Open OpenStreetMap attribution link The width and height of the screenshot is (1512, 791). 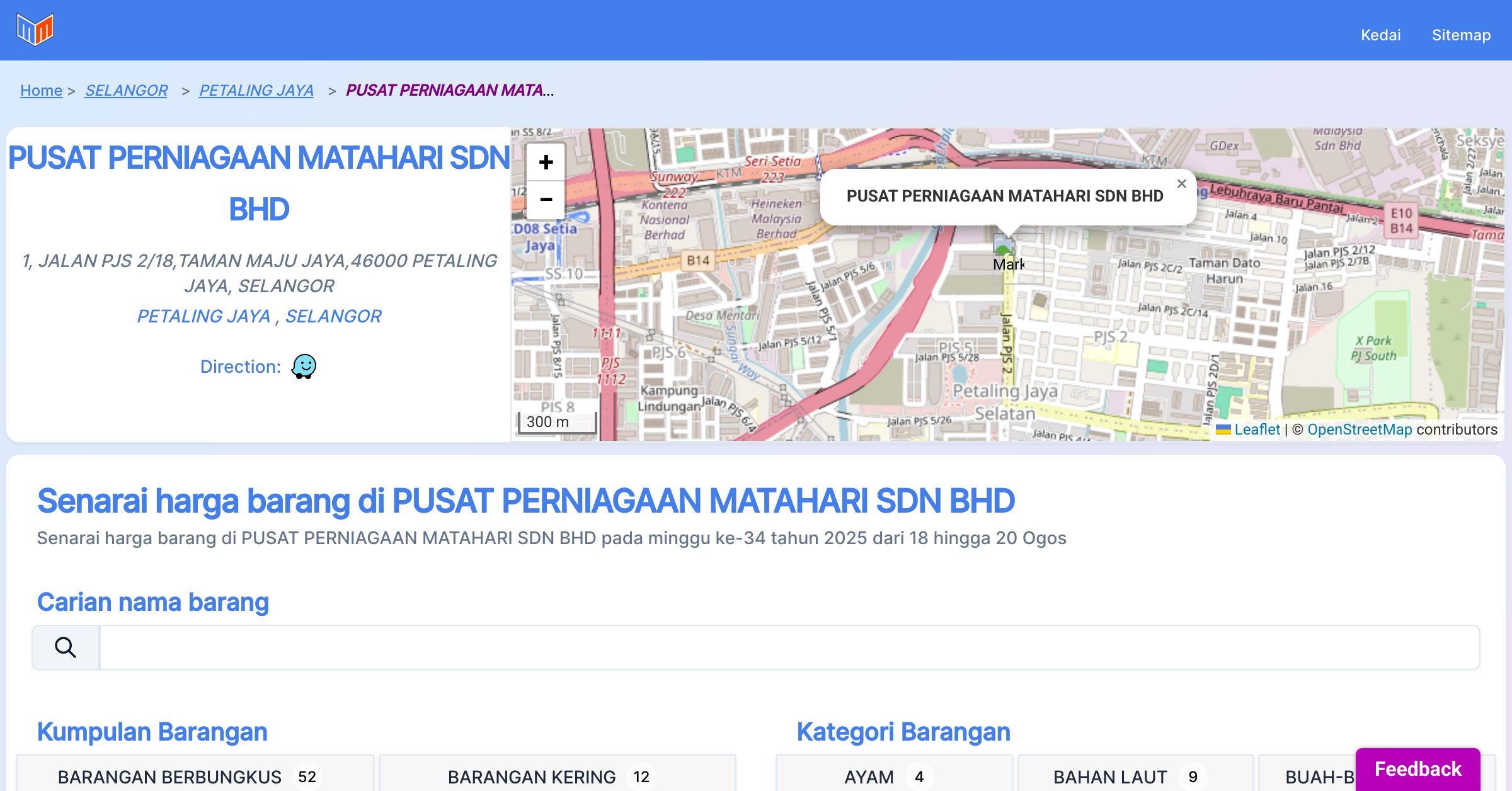click(1360, 430)
